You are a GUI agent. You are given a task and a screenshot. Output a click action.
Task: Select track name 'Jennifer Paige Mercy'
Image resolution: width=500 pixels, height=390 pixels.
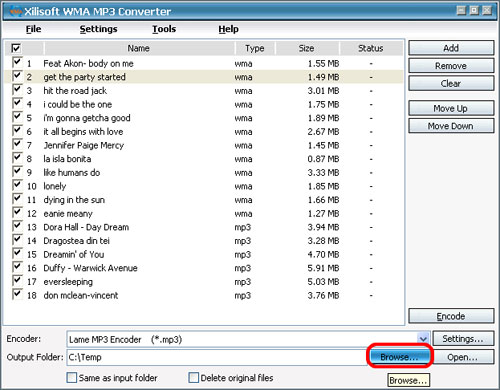click(x=84, y=145)
